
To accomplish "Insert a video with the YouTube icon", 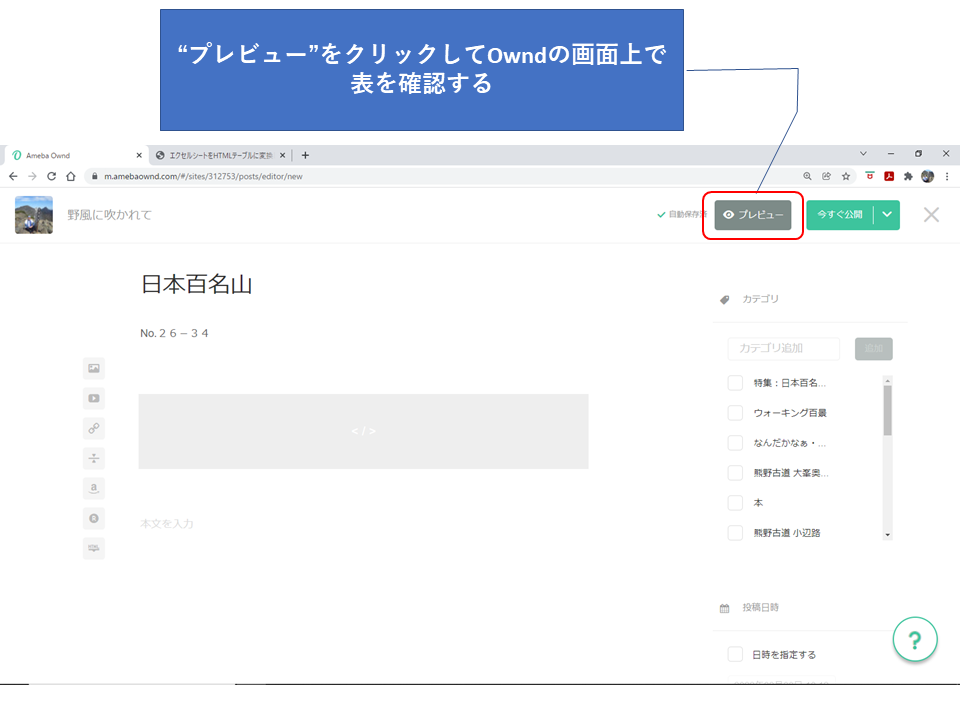I will 94,398.
